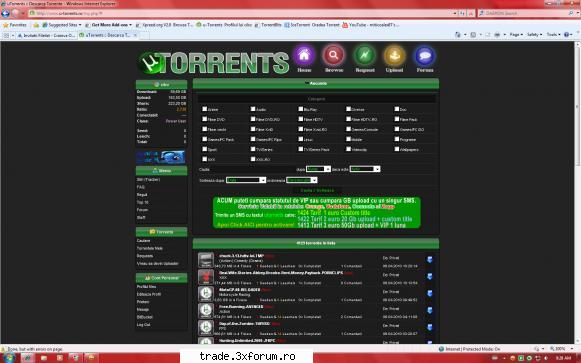581x363 pixels.
Task: Click the Requests sidebar link
Action: (x=145, y=256)
